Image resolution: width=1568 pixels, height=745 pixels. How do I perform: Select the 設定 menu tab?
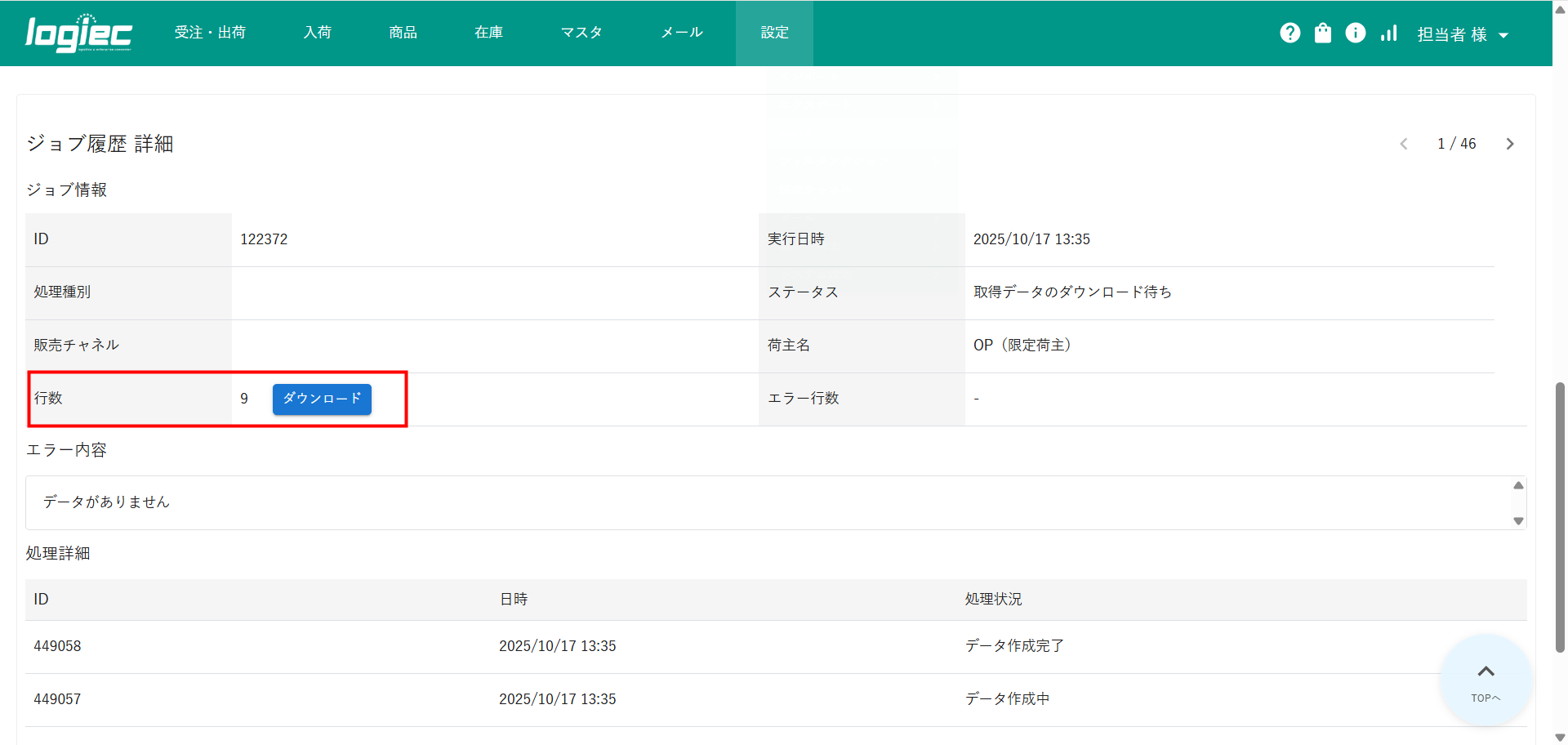pos(774,33)
